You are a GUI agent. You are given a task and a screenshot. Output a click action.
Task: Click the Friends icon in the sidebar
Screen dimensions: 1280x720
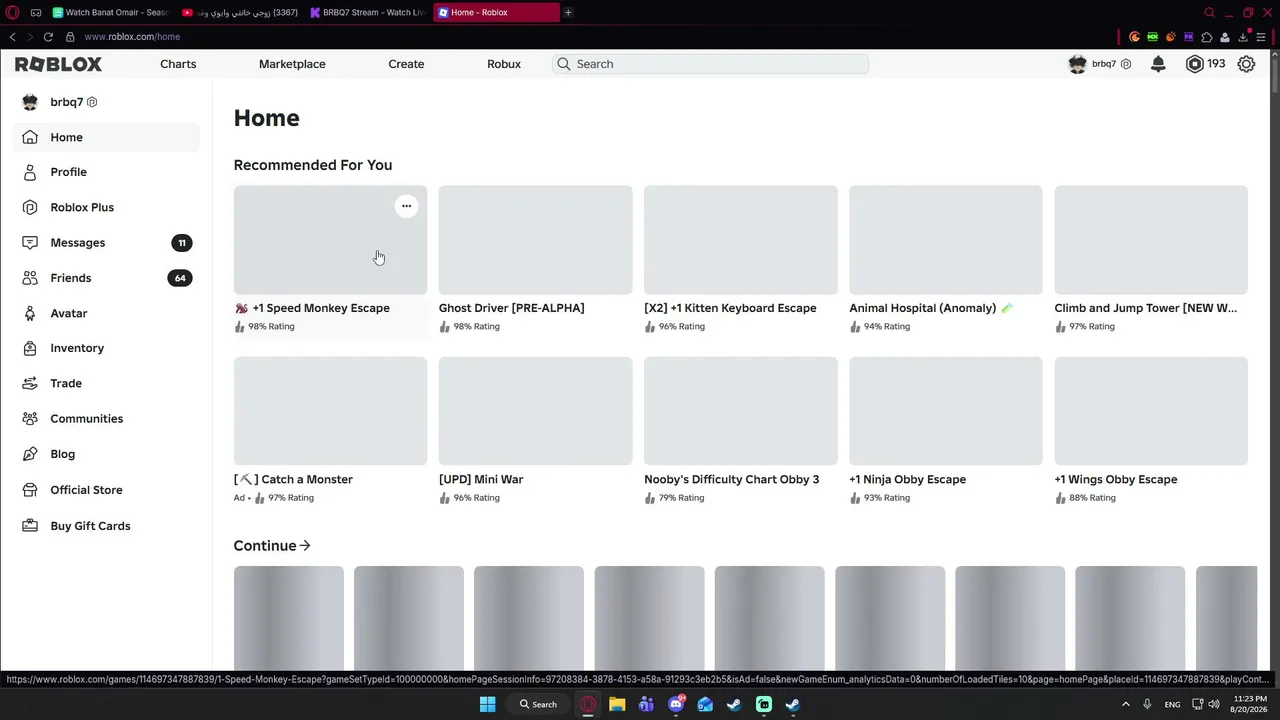coord(30,278)
